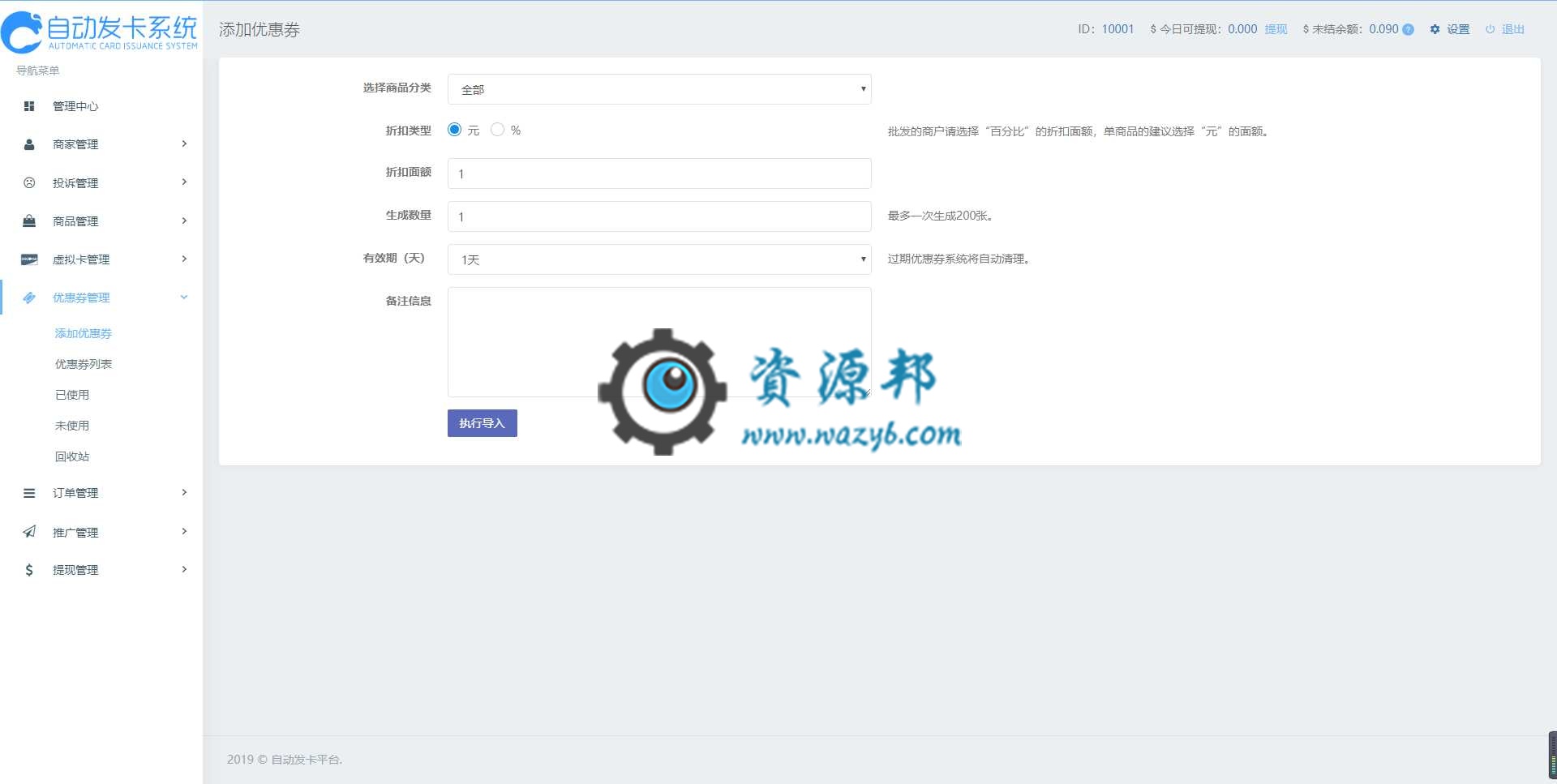The width and height of the screenshot is (1557, 784).
Task: Go to 管理中心 menu item
Action: 75,106
